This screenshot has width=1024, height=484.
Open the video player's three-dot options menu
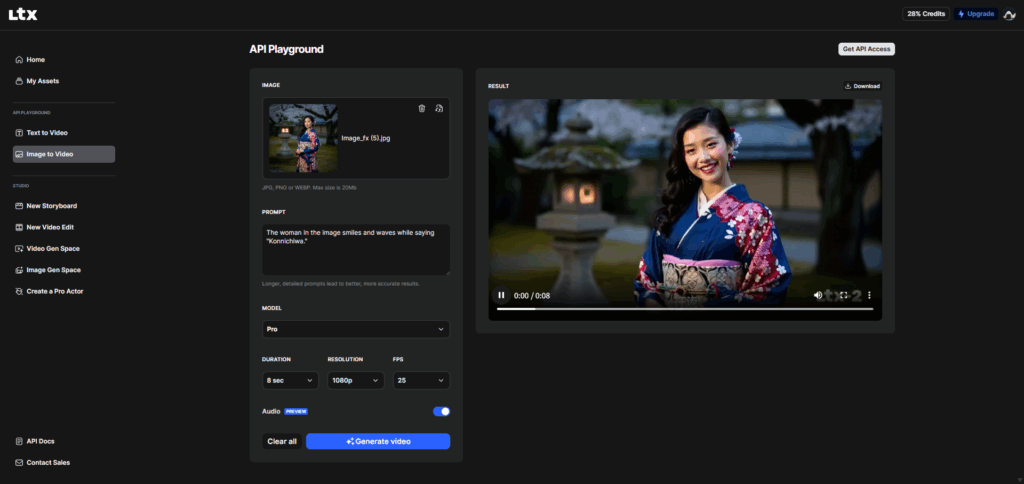[x=869, y=295]
